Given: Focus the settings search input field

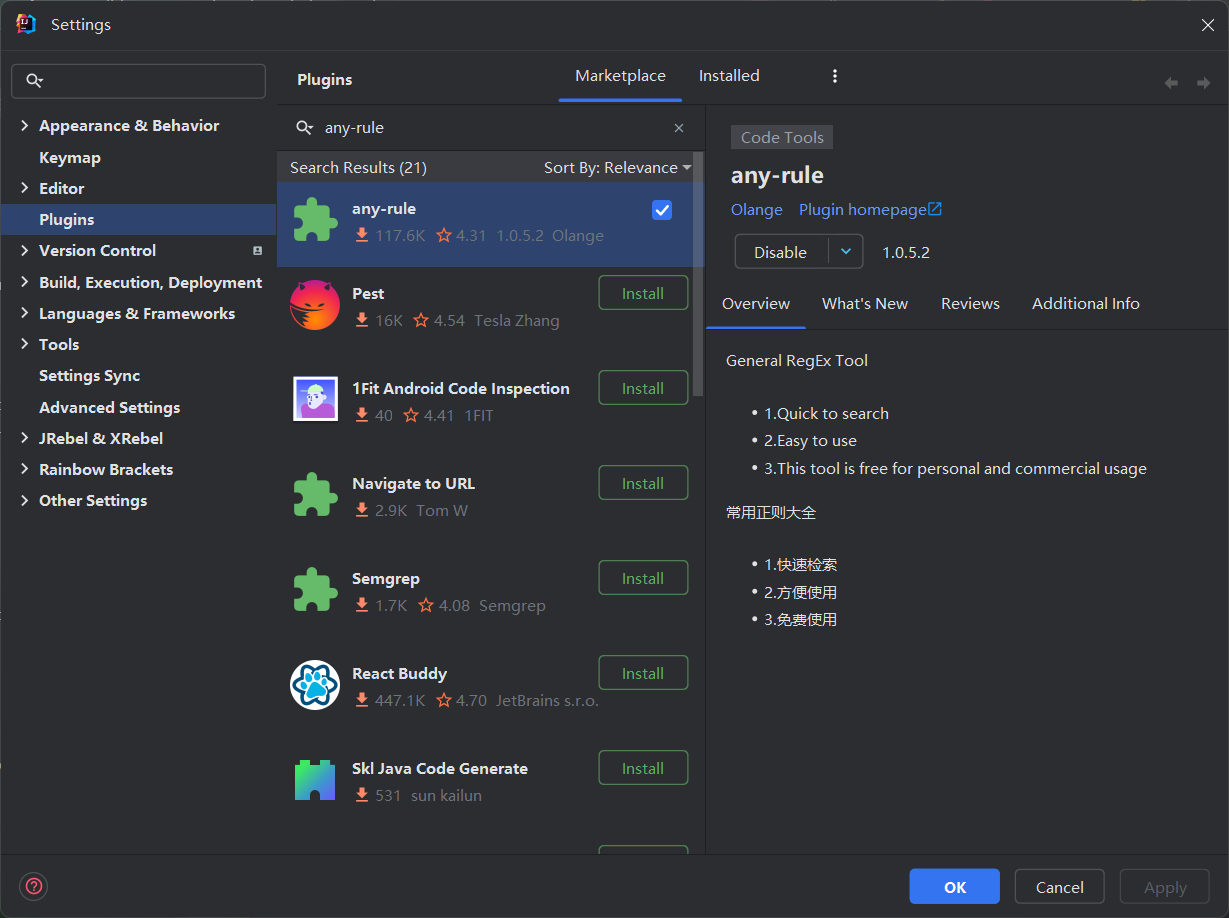Looking at the screenshot, I should [x=138, y=81].
